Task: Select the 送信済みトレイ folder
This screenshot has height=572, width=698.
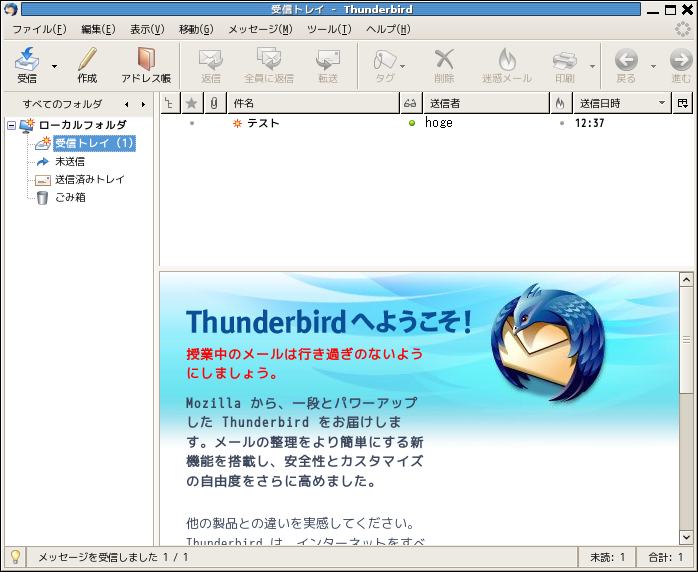Action: click(89, 180)
